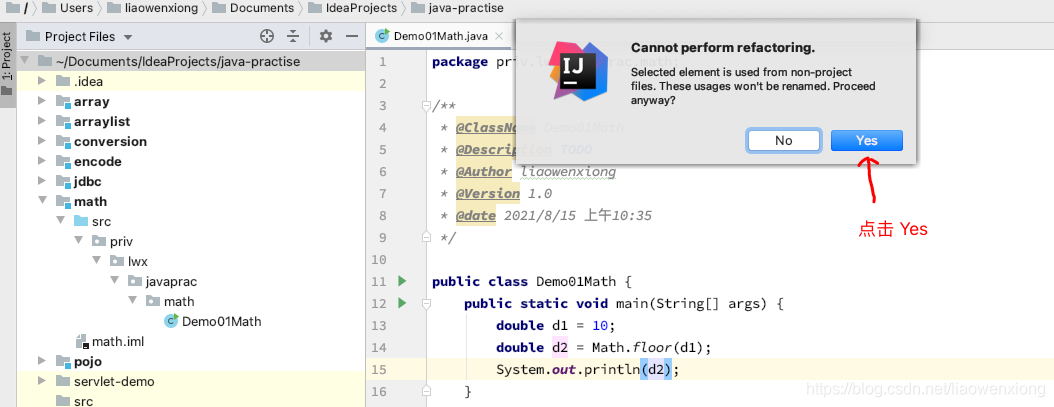1054x407 pixels.
Task: Select the servlet-demo folder row
Action: (191, 381)
